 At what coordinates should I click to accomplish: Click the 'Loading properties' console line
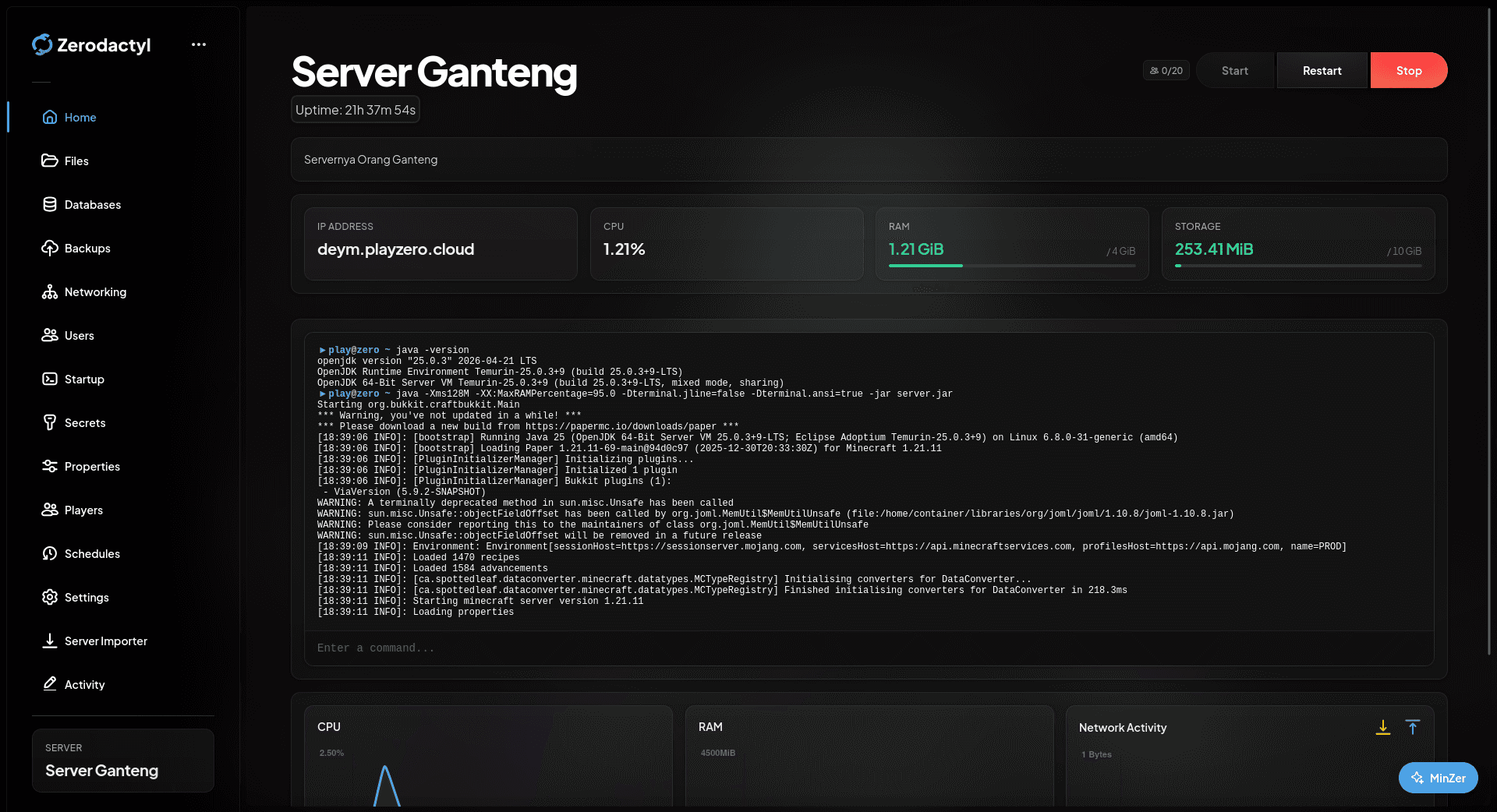pyautogui.click(x=416, y=613)
